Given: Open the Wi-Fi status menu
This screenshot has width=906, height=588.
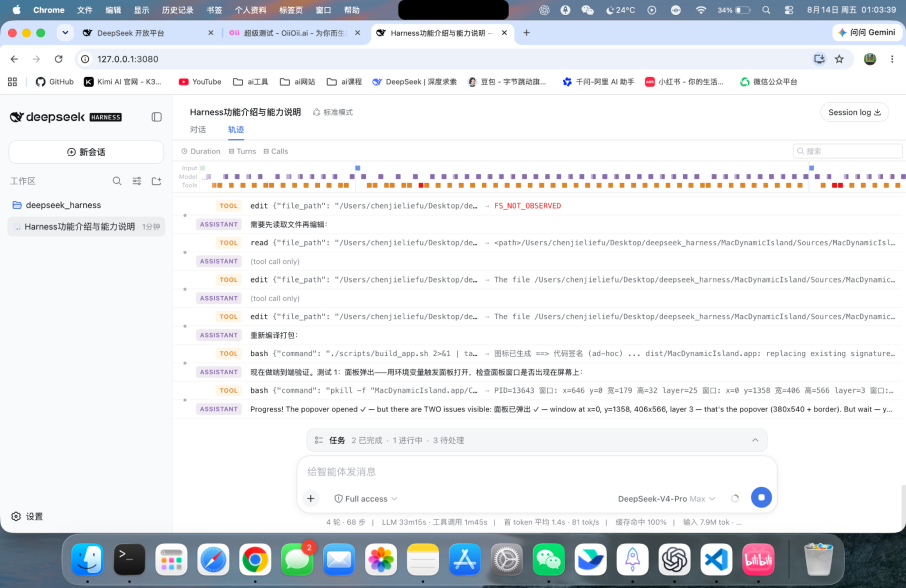Looking at the screenshot, I should (701, 10).
